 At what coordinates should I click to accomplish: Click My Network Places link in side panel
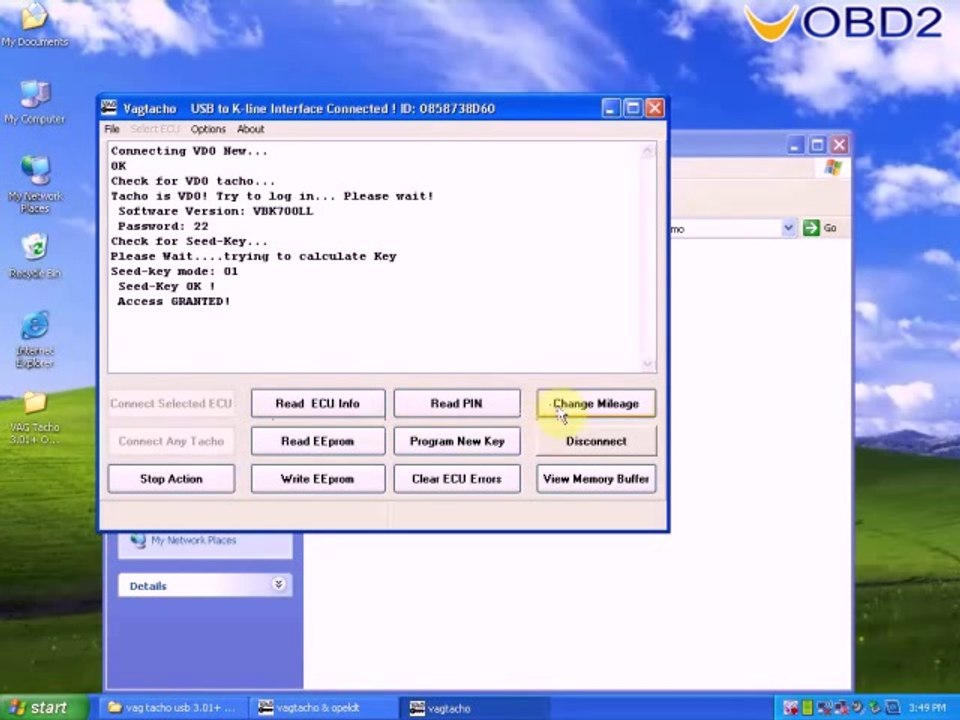193,540
